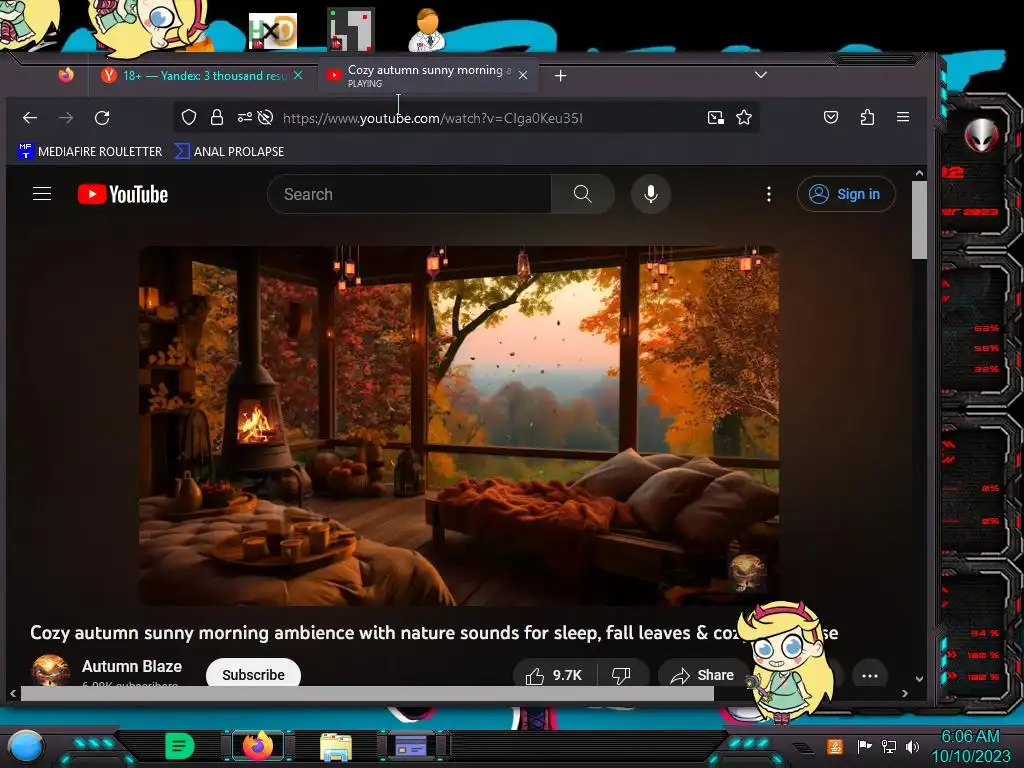Share the video using the Share button
The image size is (1024, 768).
tap(703, 675)
